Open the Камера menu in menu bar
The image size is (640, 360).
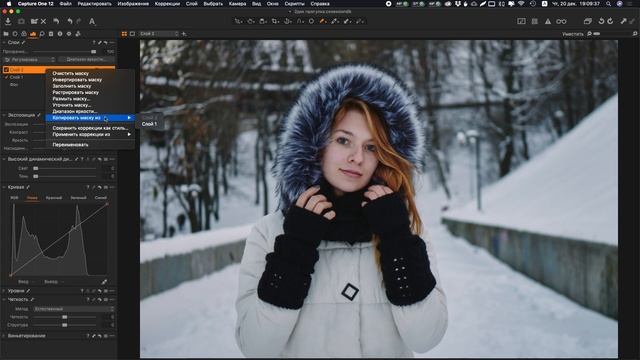tap(237, 4)
